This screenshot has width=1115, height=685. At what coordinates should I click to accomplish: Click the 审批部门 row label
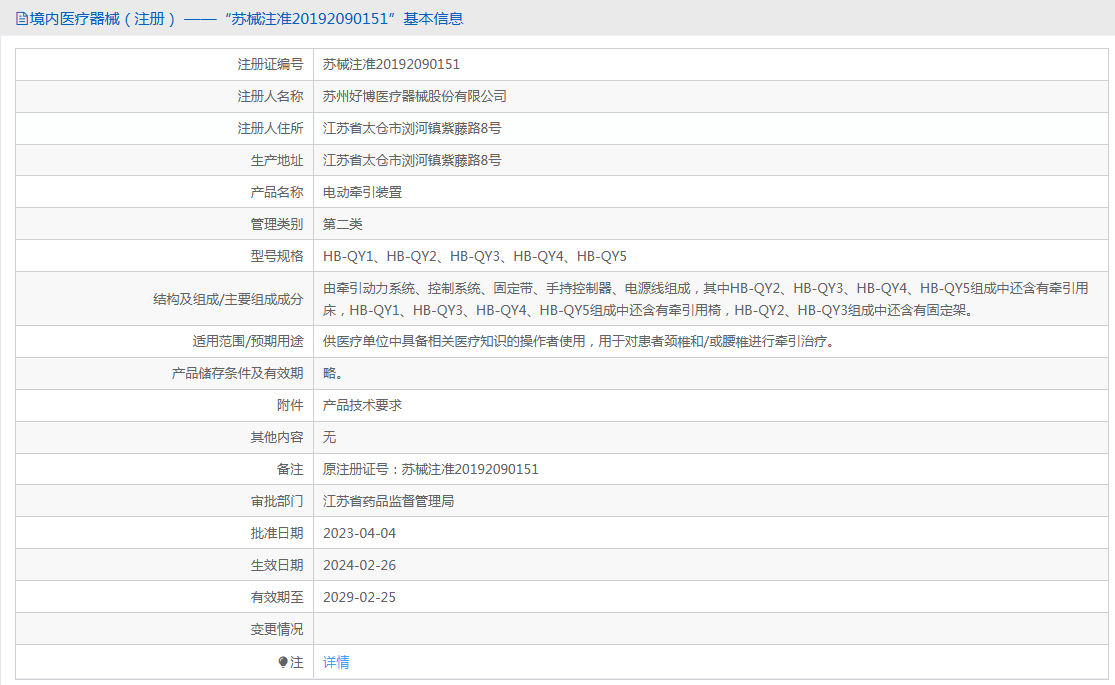point(277,502)
